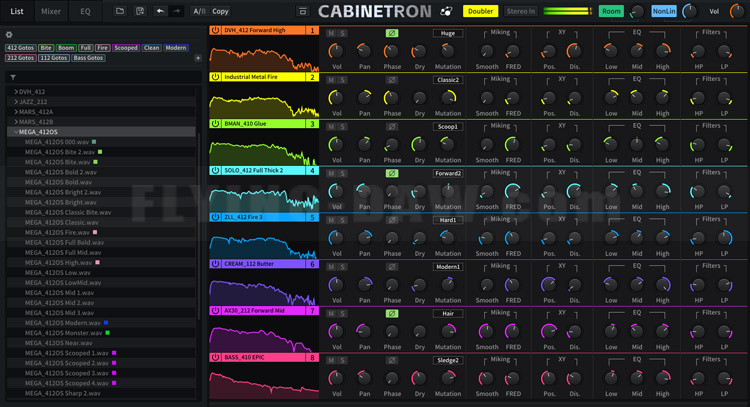Expand the MARS_412B folder
The height and width of the screenshot is (407, 750).
16,121
